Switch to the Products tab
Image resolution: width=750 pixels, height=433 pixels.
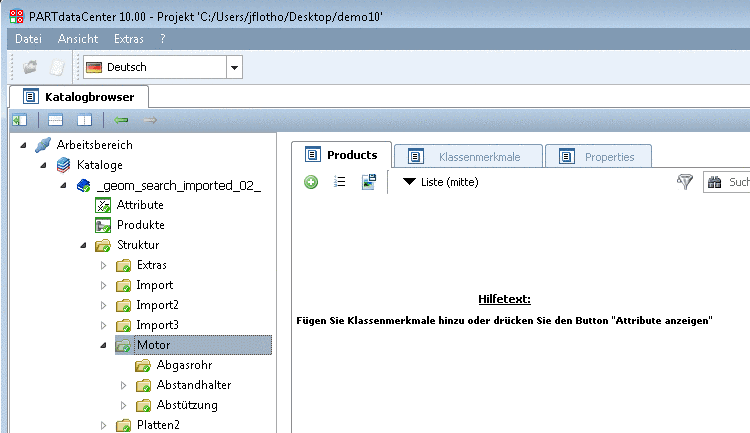tap(342, 155)
